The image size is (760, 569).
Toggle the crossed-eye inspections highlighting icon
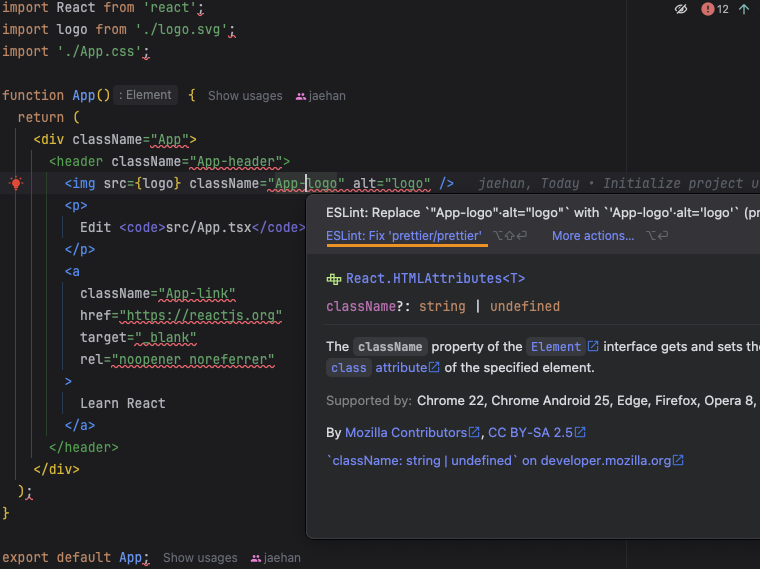pyautogui.click(x=681, y=9)
